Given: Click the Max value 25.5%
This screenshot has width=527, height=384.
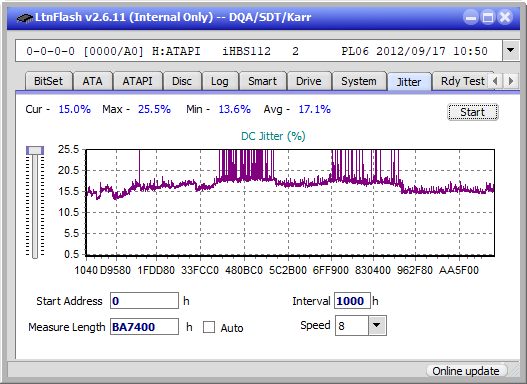Looking at the screenshot, I should (x=154, y=109).
